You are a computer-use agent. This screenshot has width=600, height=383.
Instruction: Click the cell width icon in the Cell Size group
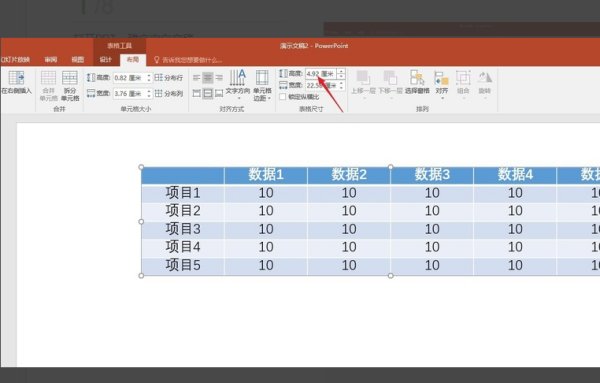point(91,93)
